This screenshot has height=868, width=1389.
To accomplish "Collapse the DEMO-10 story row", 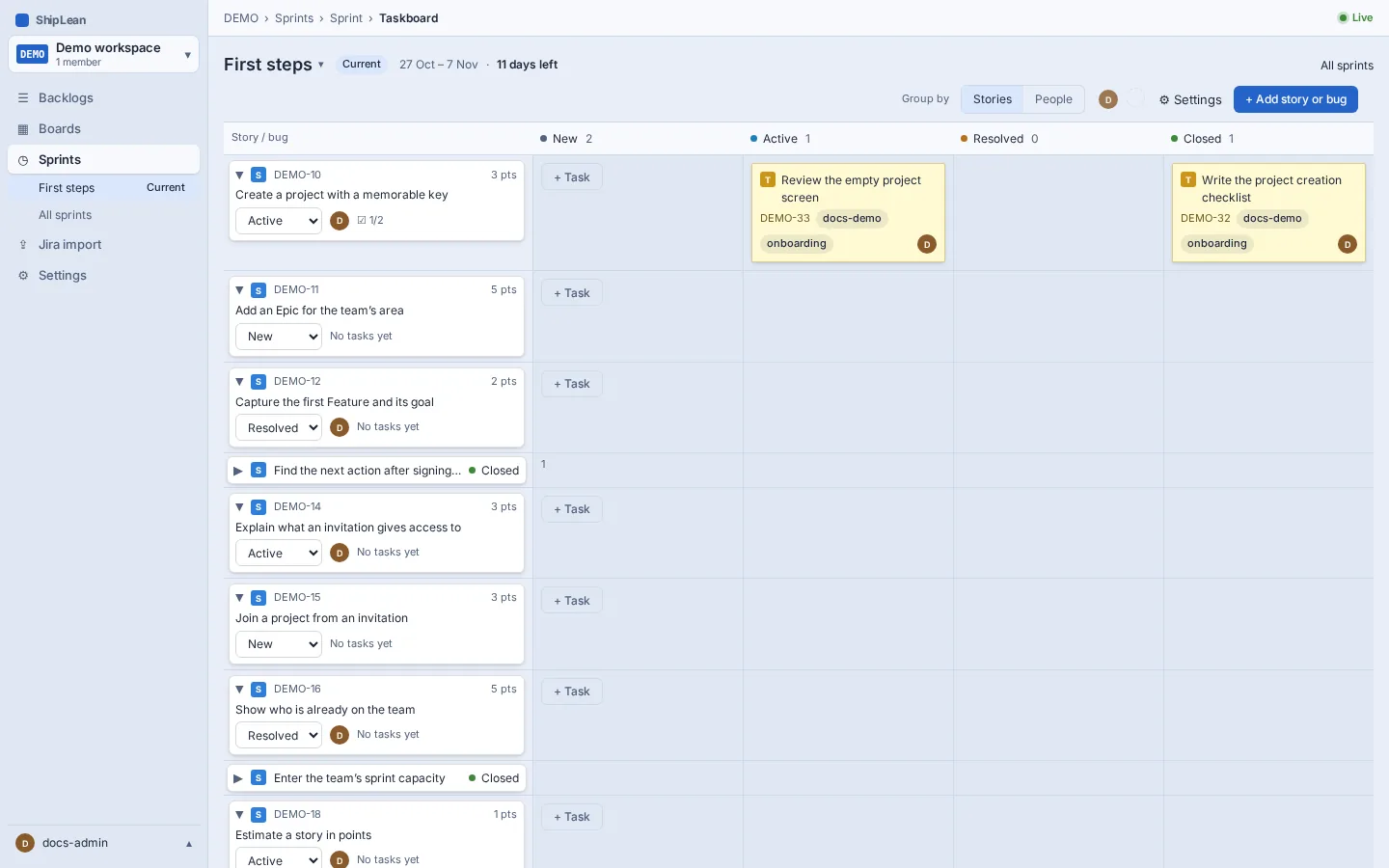I will (x=240, y=176).
